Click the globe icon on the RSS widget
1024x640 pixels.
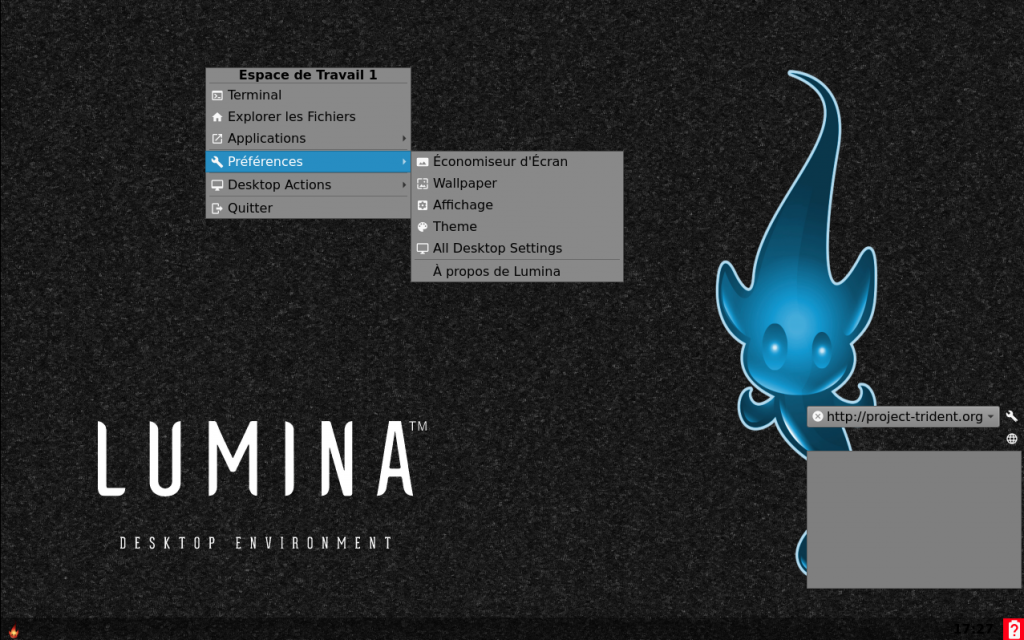pyautogui.click(x=1011, y=439)
